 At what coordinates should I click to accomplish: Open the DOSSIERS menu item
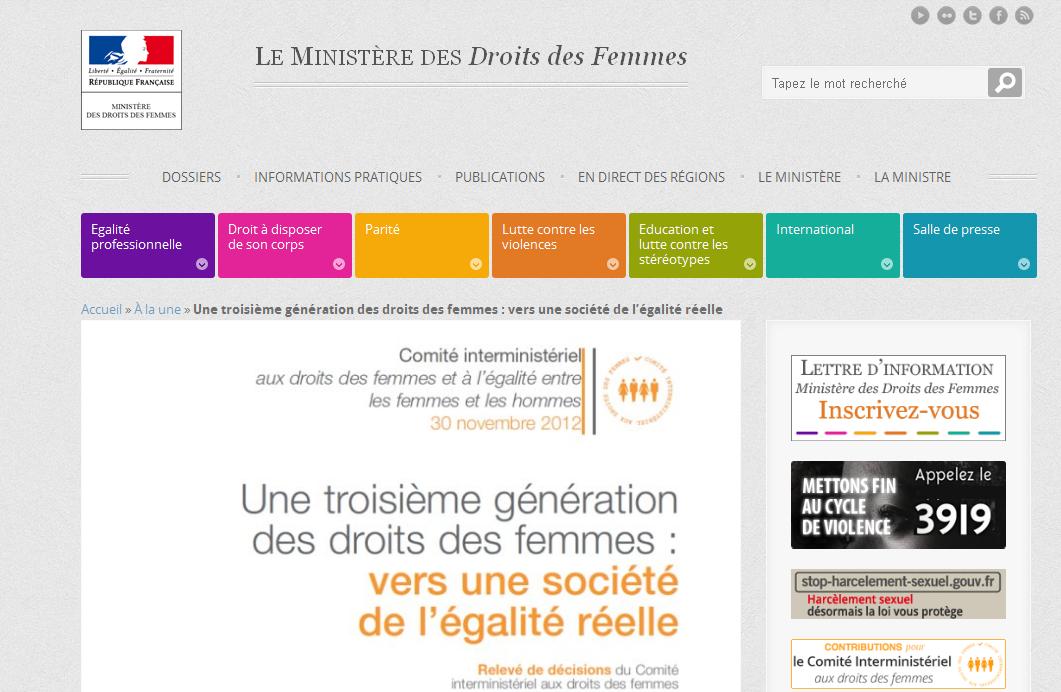[191, 177]
